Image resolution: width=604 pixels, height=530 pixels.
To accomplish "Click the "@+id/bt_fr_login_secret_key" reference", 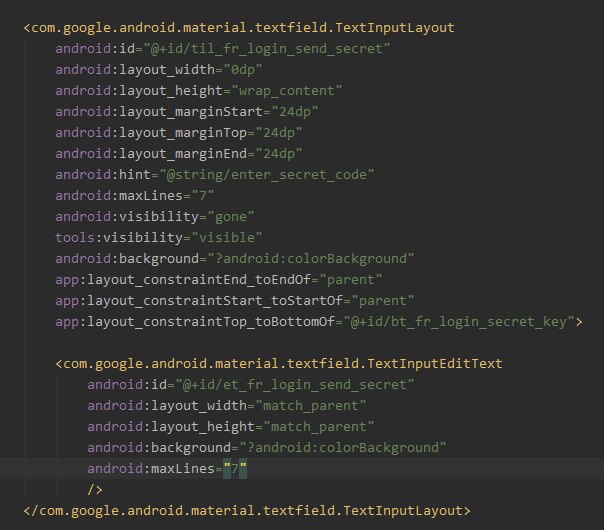I will pyautogui.click(x=458, y=322).
